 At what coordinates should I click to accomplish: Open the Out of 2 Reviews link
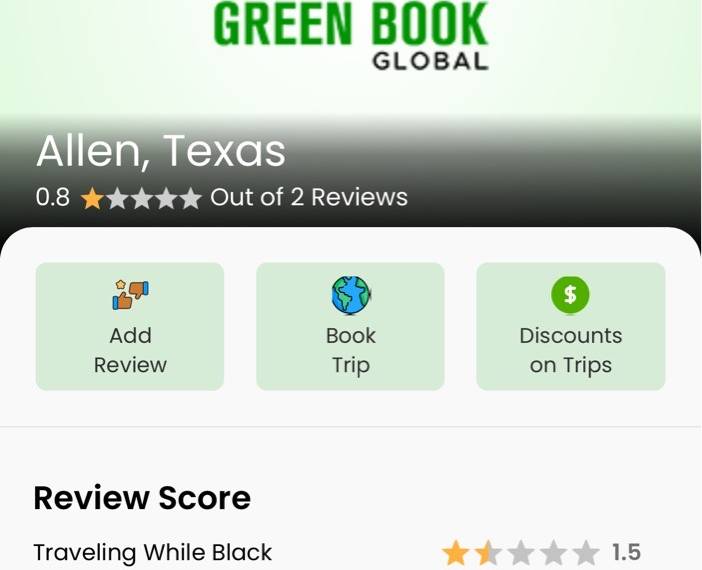[309, 197]
